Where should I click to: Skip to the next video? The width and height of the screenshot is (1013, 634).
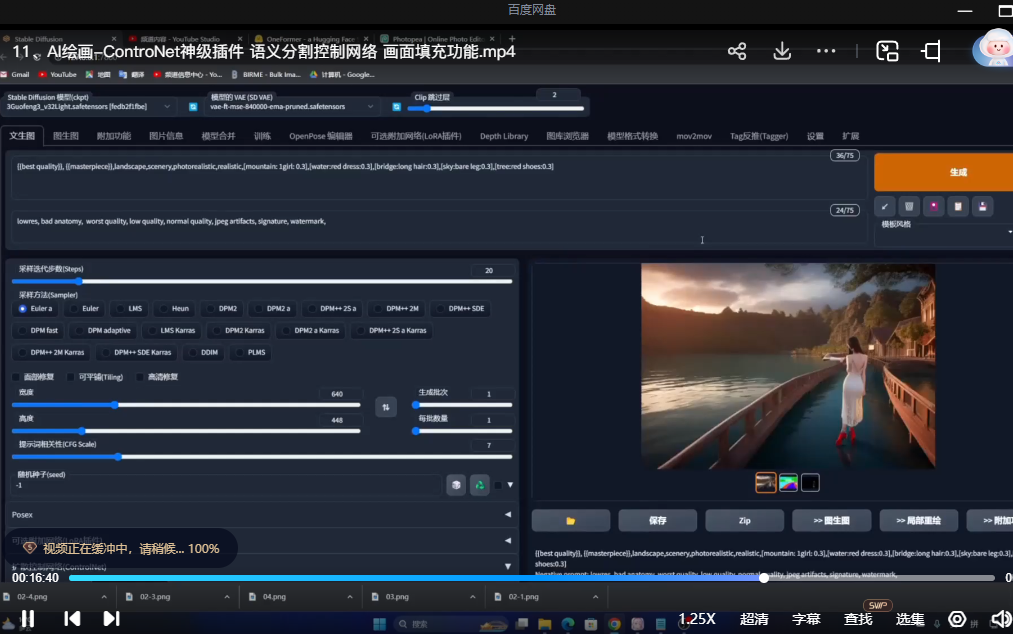pos(111,618)
